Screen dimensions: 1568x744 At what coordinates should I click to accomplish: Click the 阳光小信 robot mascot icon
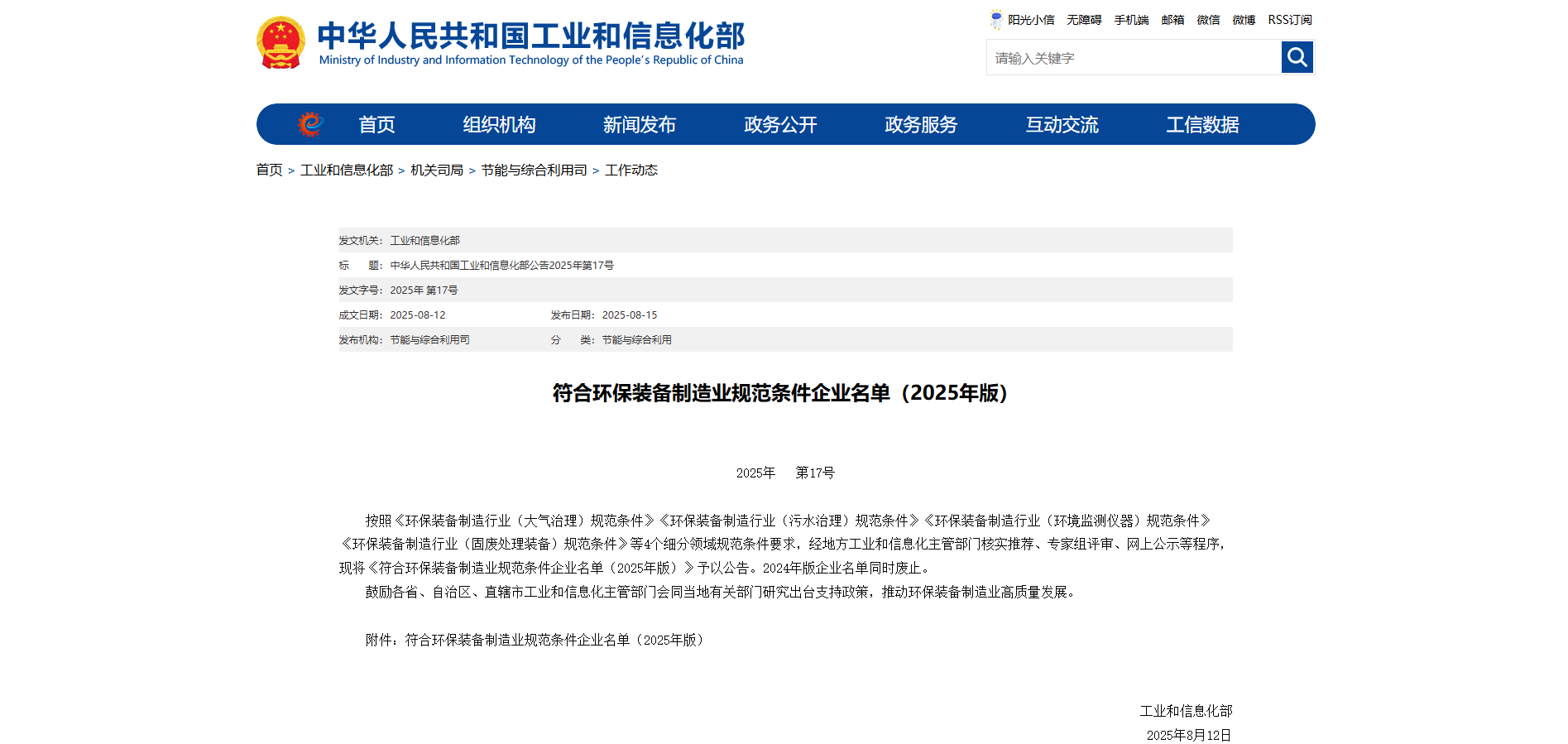996,19
